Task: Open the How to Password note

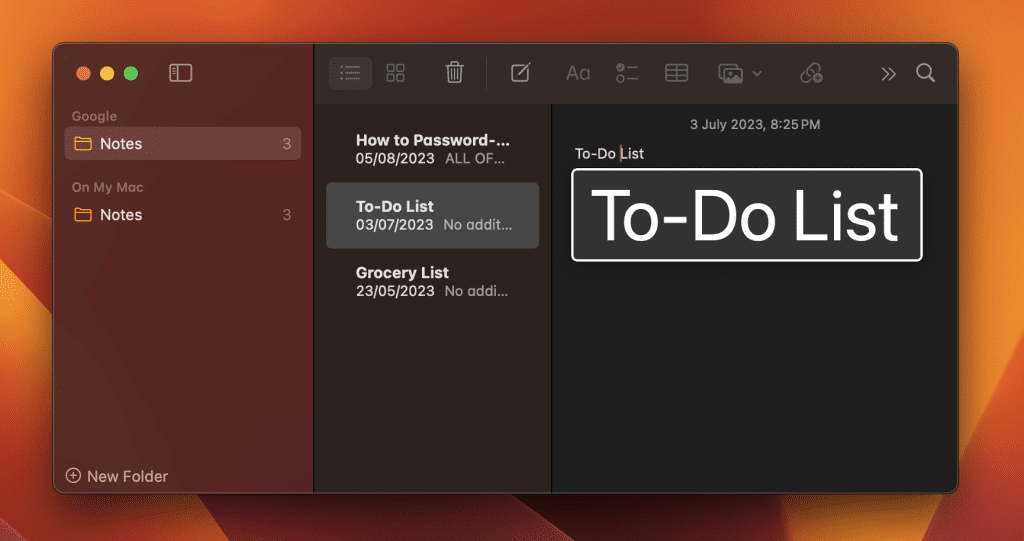Action: click(432, 149)
